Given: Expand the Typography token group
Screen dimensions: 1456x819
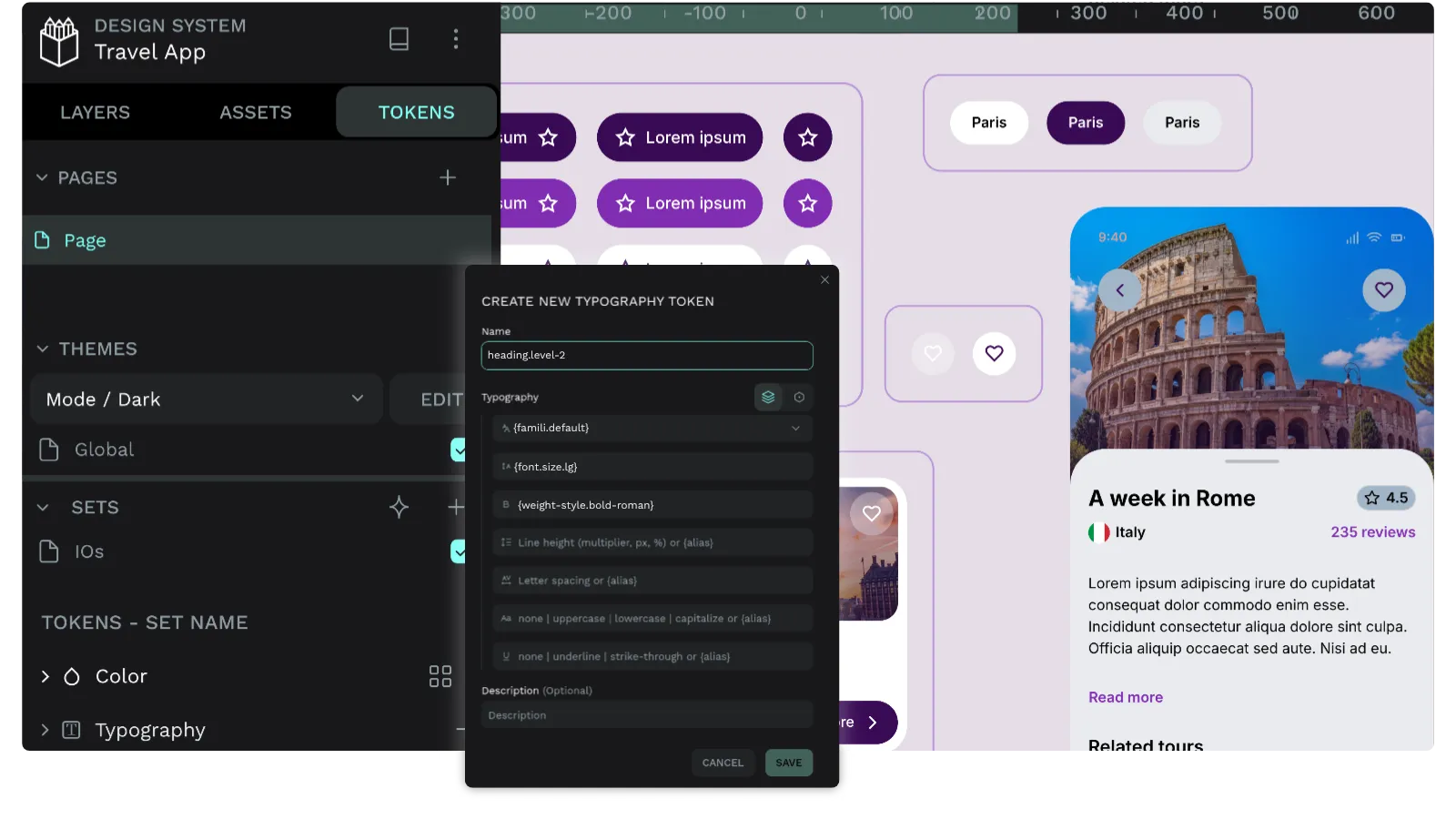Looking at the screenshot, I should pyautogui.click(x=45, y=730).
